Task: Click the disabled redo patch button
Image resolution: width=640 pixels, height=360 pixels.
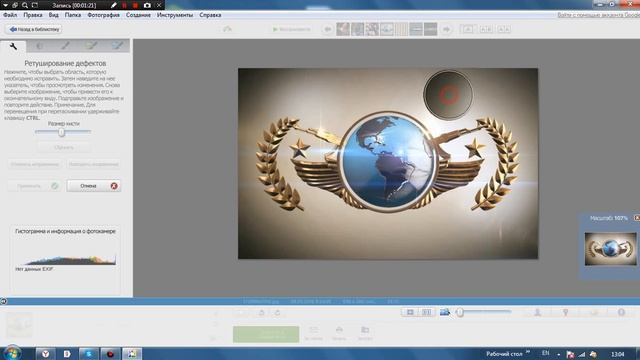Action: [x=93, y=164]
